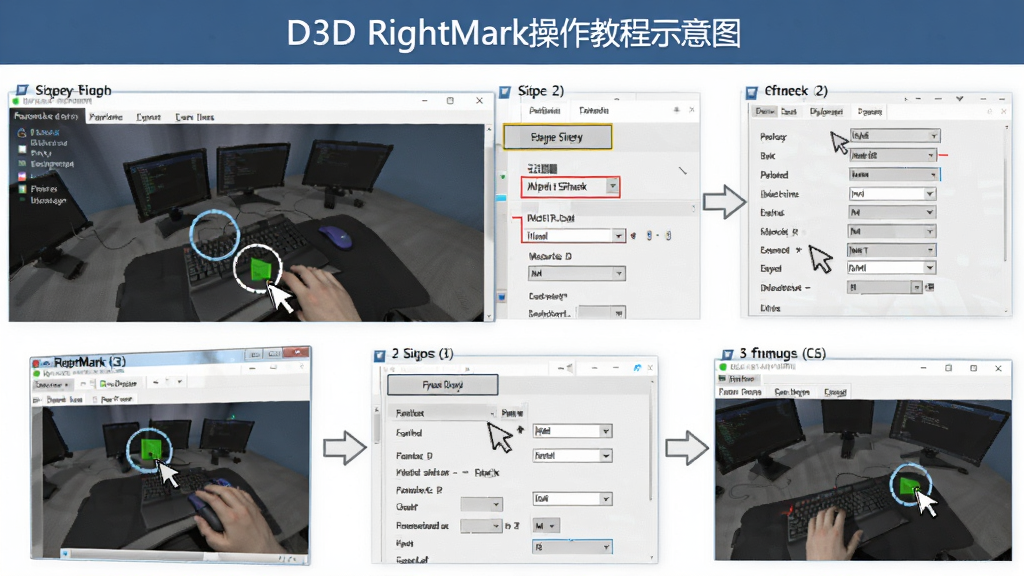This screenshot has width=1024, height=576.
Task: Open the small dropdown next to 'Gaalf'
Action: pos(481,504)
